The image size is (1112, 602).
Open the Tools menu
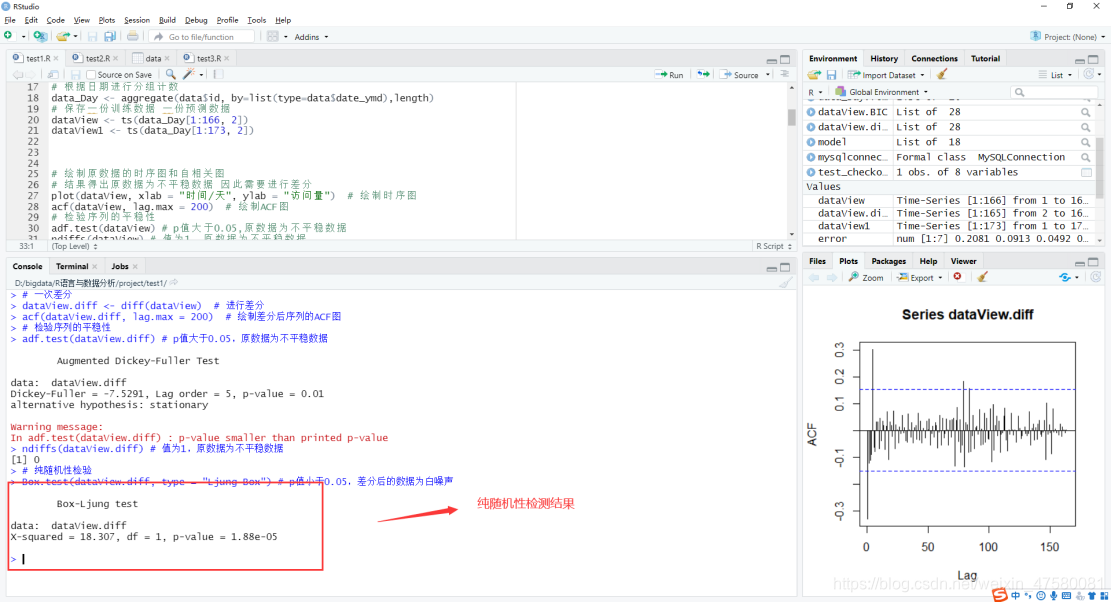(257, 20)
